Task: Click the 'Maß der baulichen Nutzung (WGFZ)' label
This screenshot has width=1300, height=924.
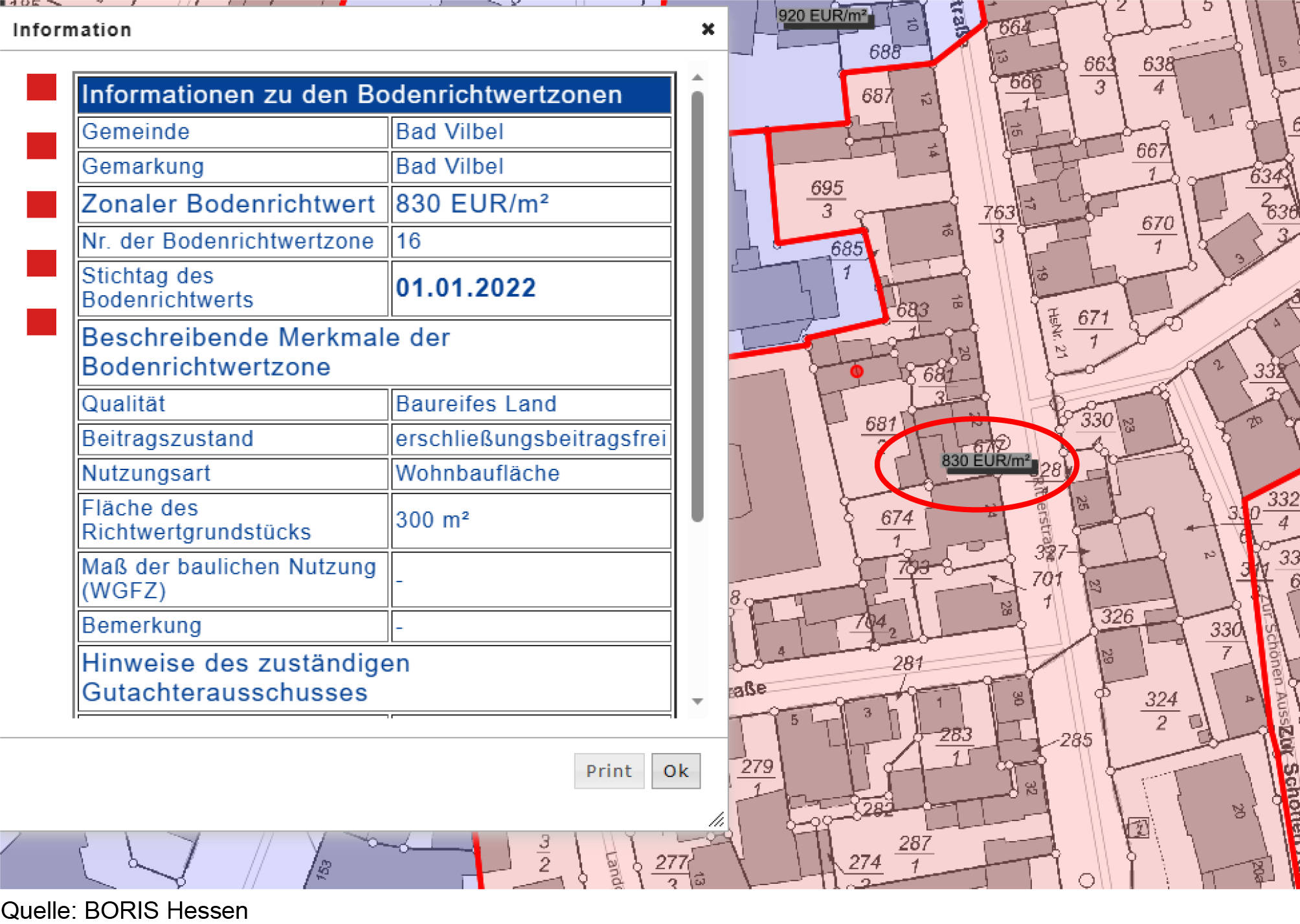Action: pos(229,578)
